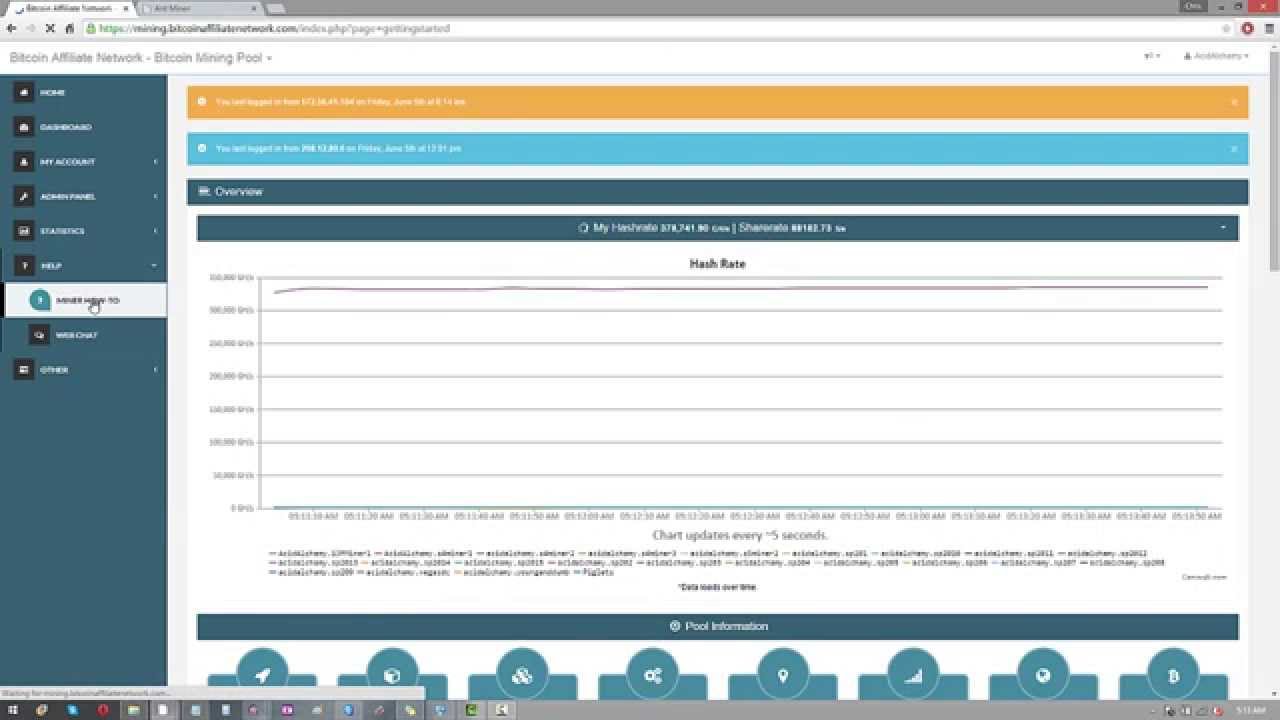Select the DASHBOARD menu item
Image resolution: width=1280 pixels, height=720 pixels.
pos(84,127)
